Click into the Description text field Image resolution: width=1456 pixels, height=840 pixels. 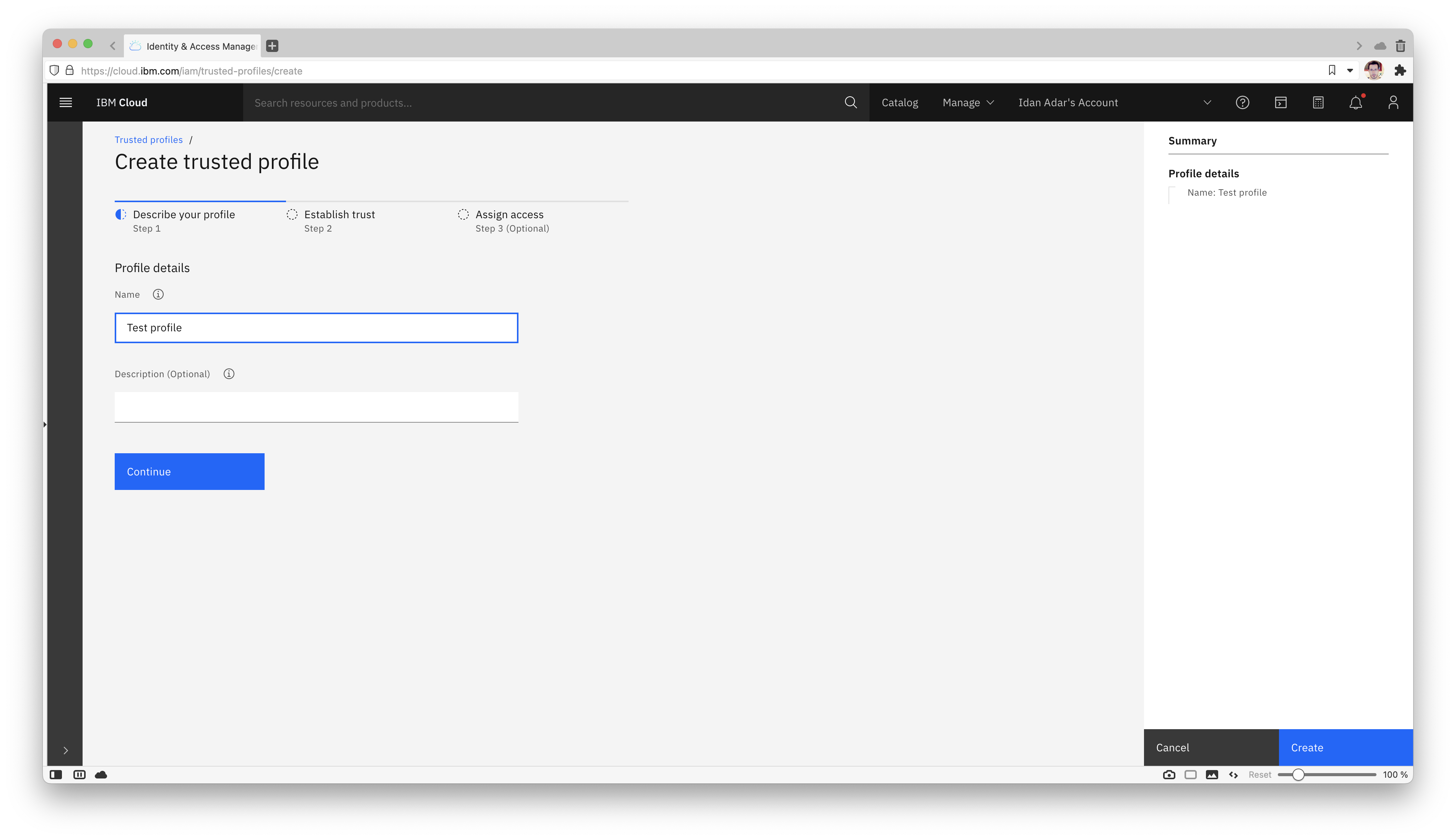[316, 407]
